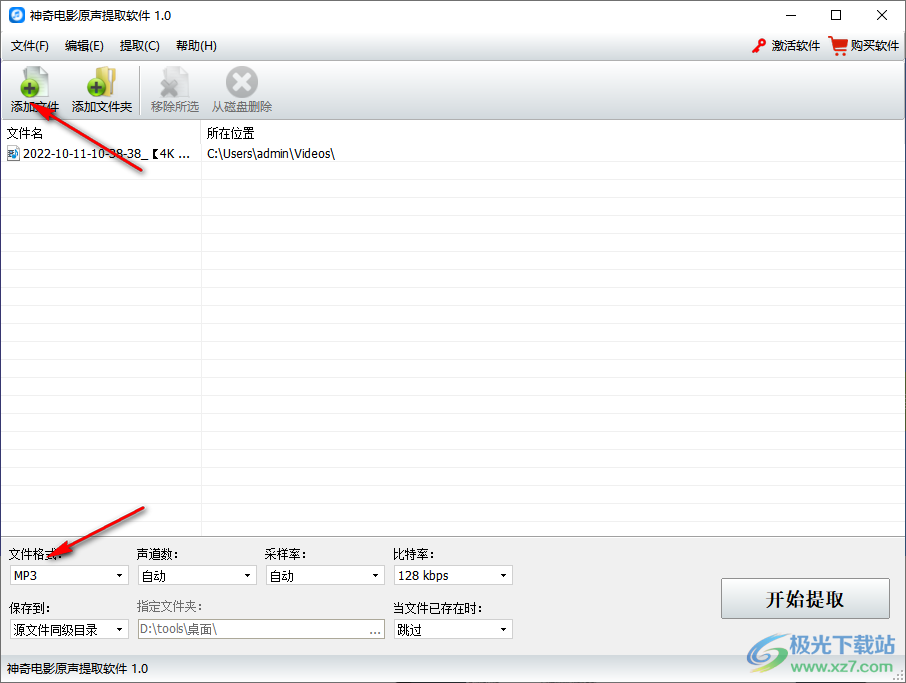
Task: Click the shopping cart 购买软件 icon
Action: coord(838,45)
